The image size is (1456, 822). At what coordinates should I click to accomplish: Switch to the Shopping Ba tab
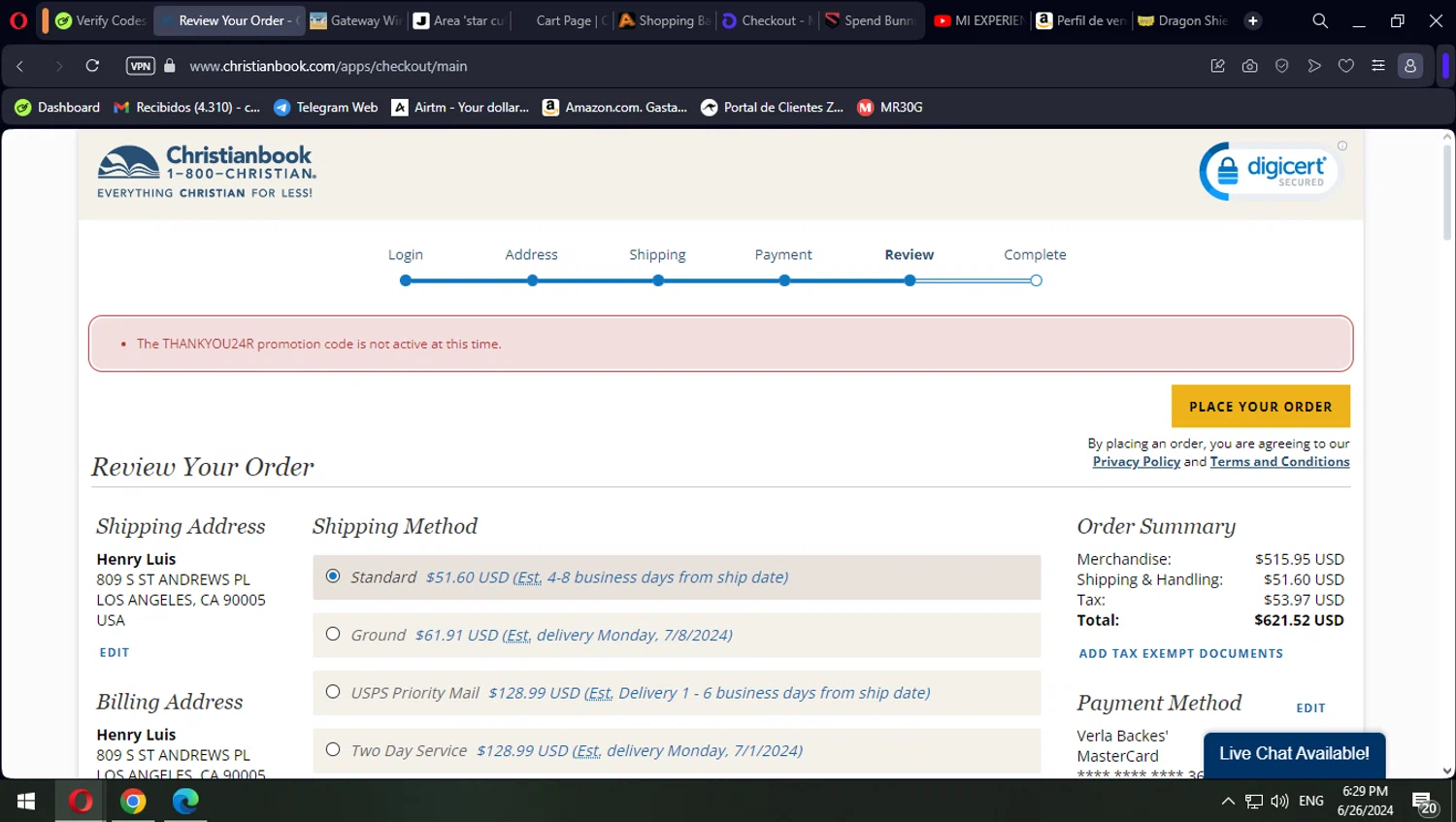666,20
